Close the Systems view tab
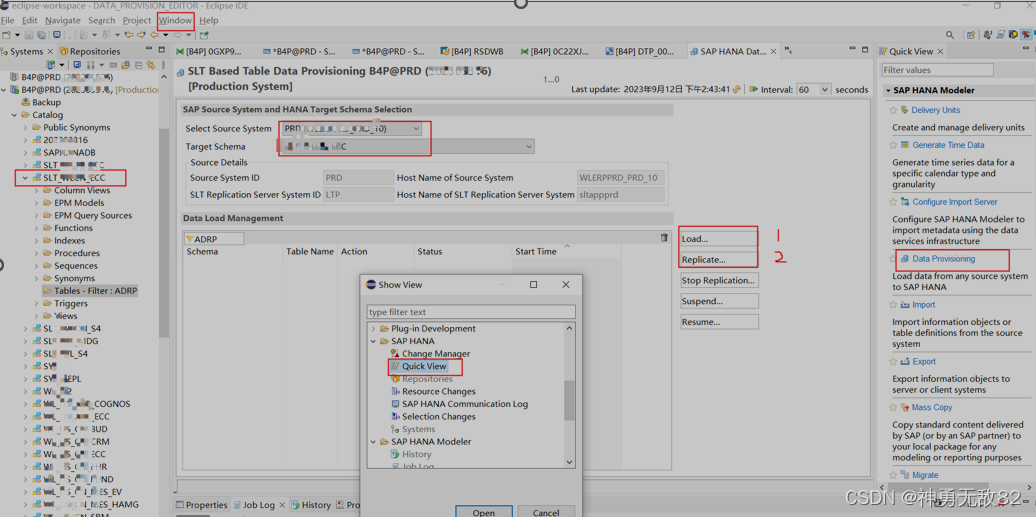Screen dimensions: 1036x517 [x=49, y=52]
